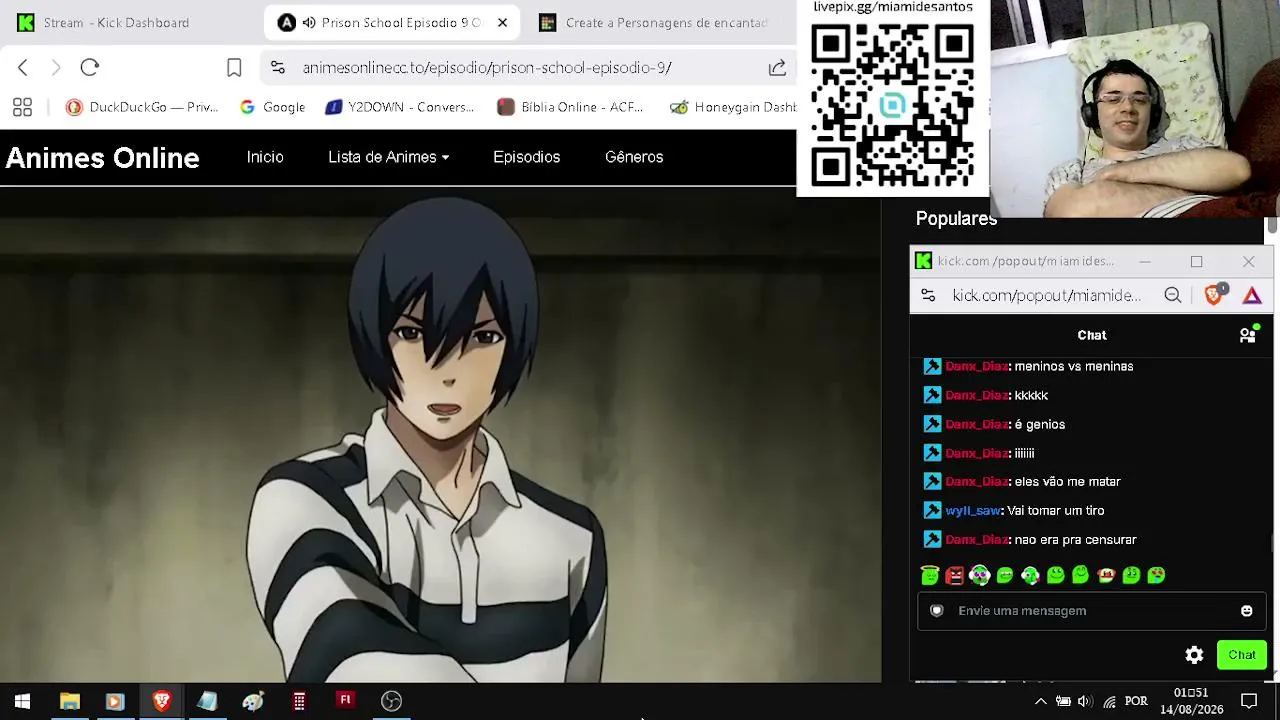This screenshot has height=720, width=1280.
Task: Open the Windows notification center
Action: coord(1249,701)
